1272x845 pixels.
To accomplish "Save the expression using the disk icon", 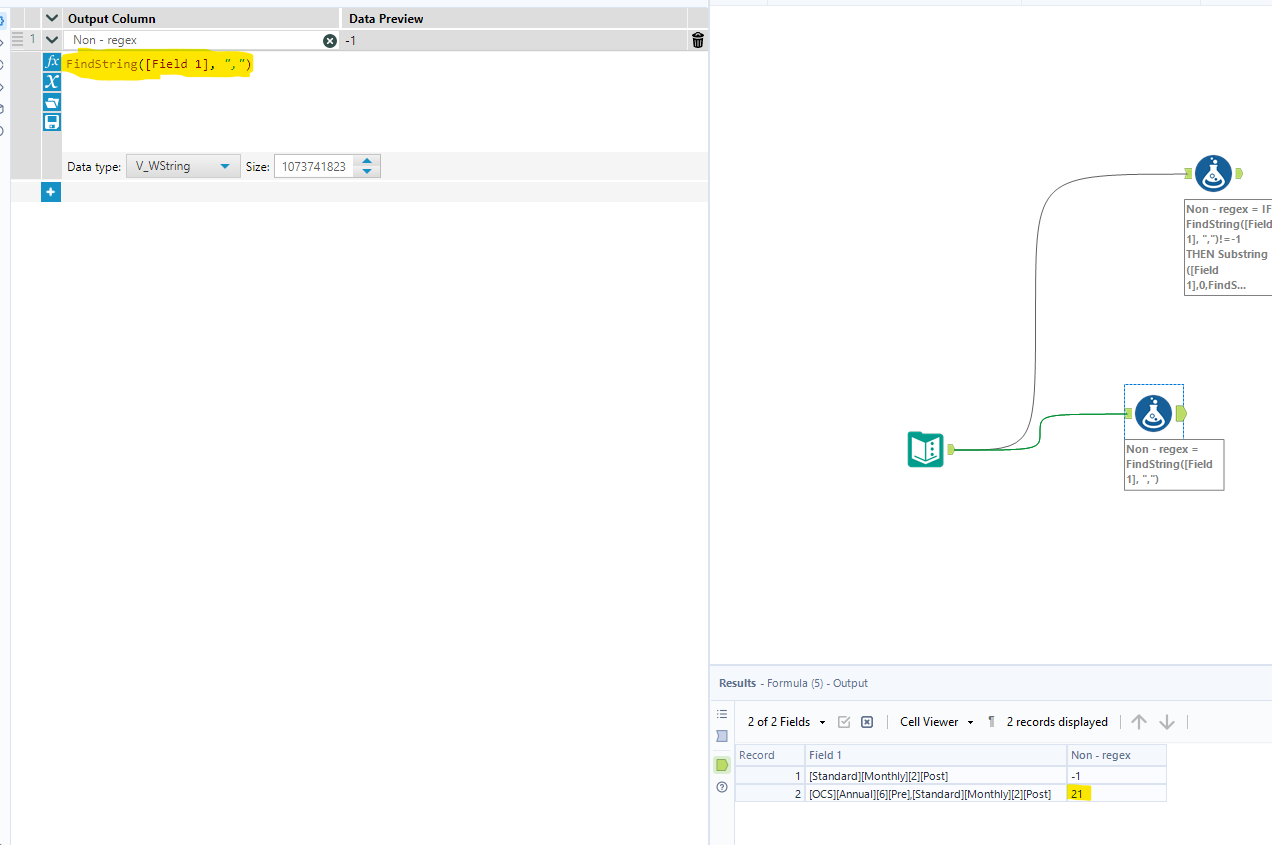I will [x=52, y=121].
